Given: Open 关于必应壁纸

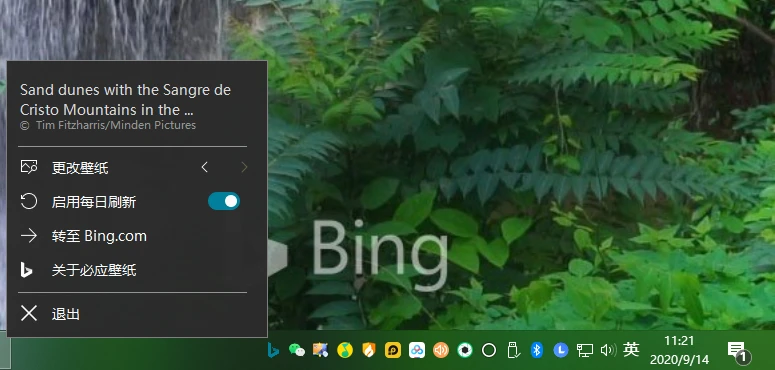Looking at the screenshot, I should (x=94, y=270).
